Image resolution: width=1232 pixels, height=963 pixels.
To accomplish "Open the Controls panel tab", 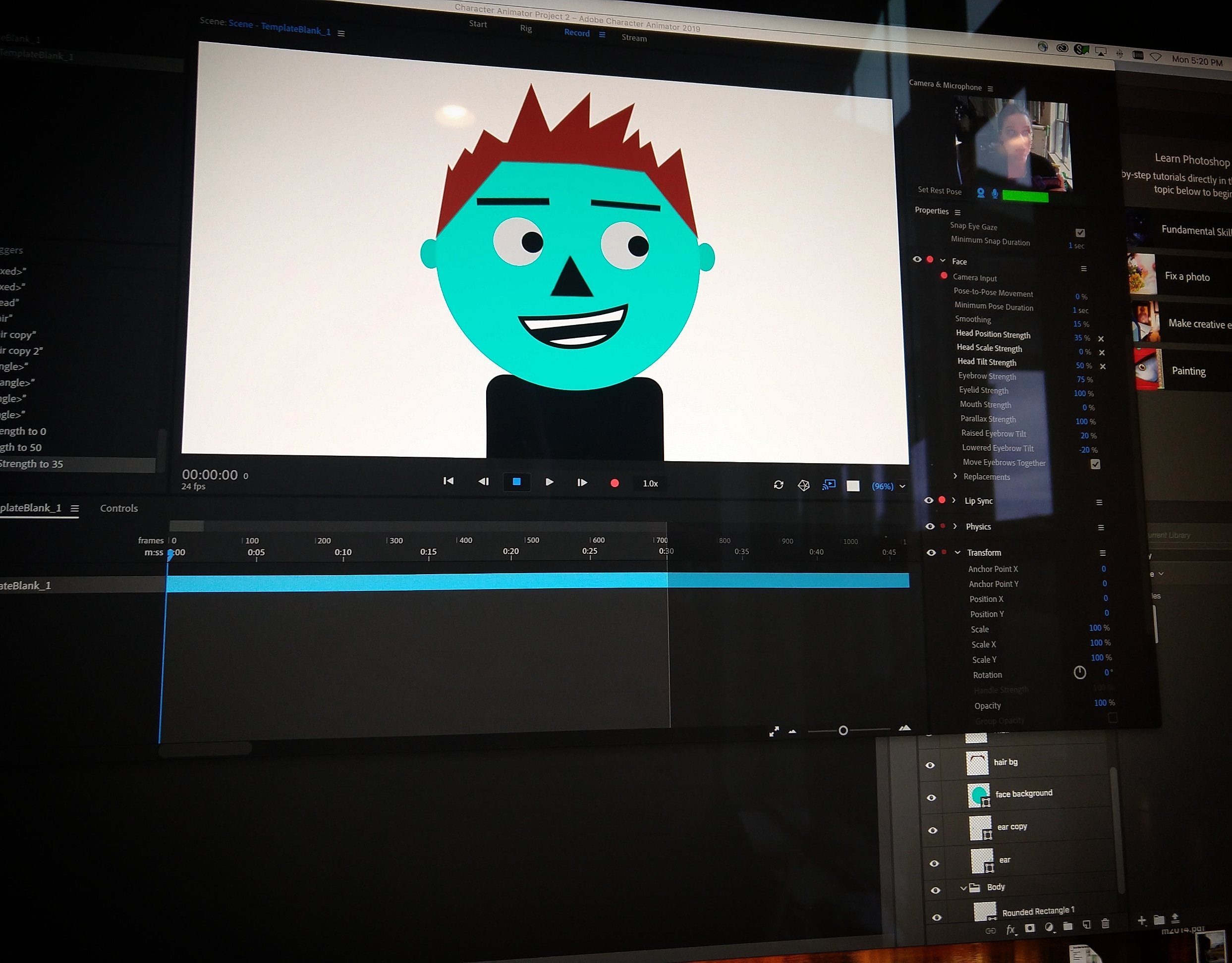I will tap(119, 509).
